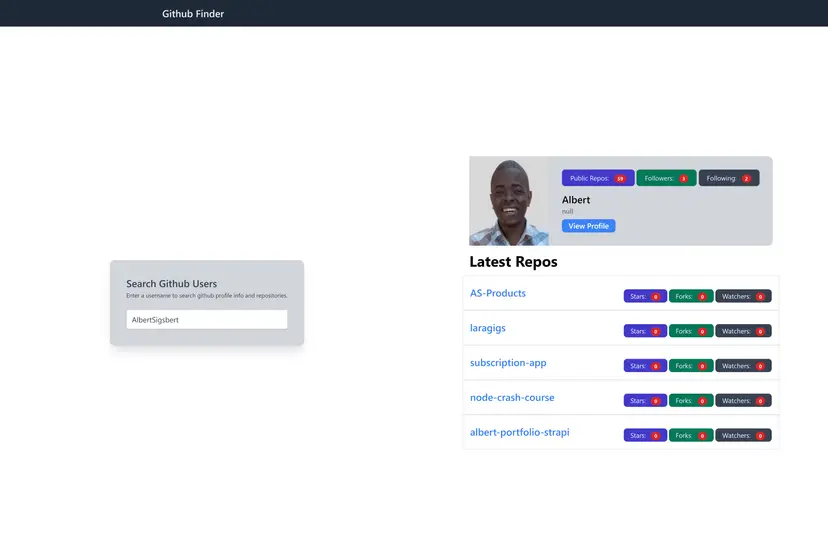Image resolution: width=828 pixels, height=552 pixels.
Task: Click Albert's profile photo
Action: [x=509, y=201]
